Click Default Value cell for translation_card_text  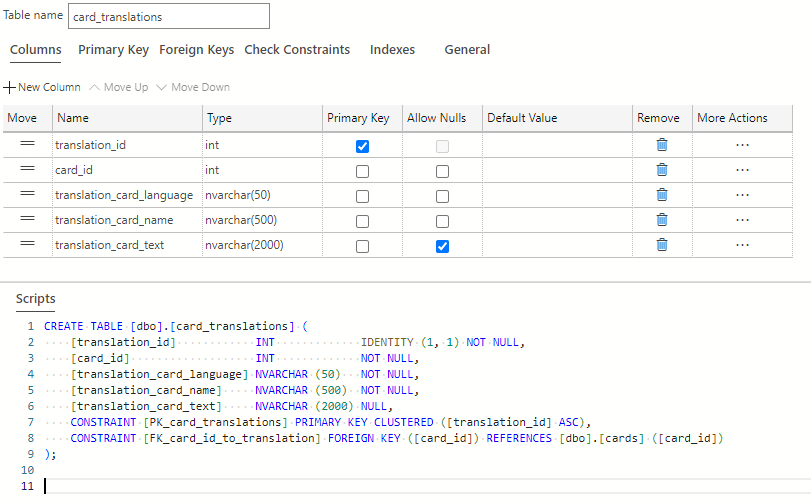coord(557,245)
